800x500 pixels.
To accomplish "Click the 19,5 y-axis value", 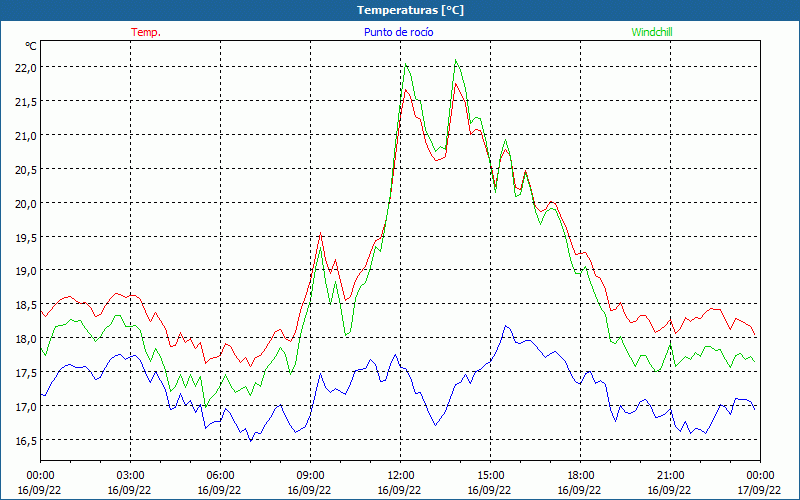I will pyautogui.click(x=24, y=238).
